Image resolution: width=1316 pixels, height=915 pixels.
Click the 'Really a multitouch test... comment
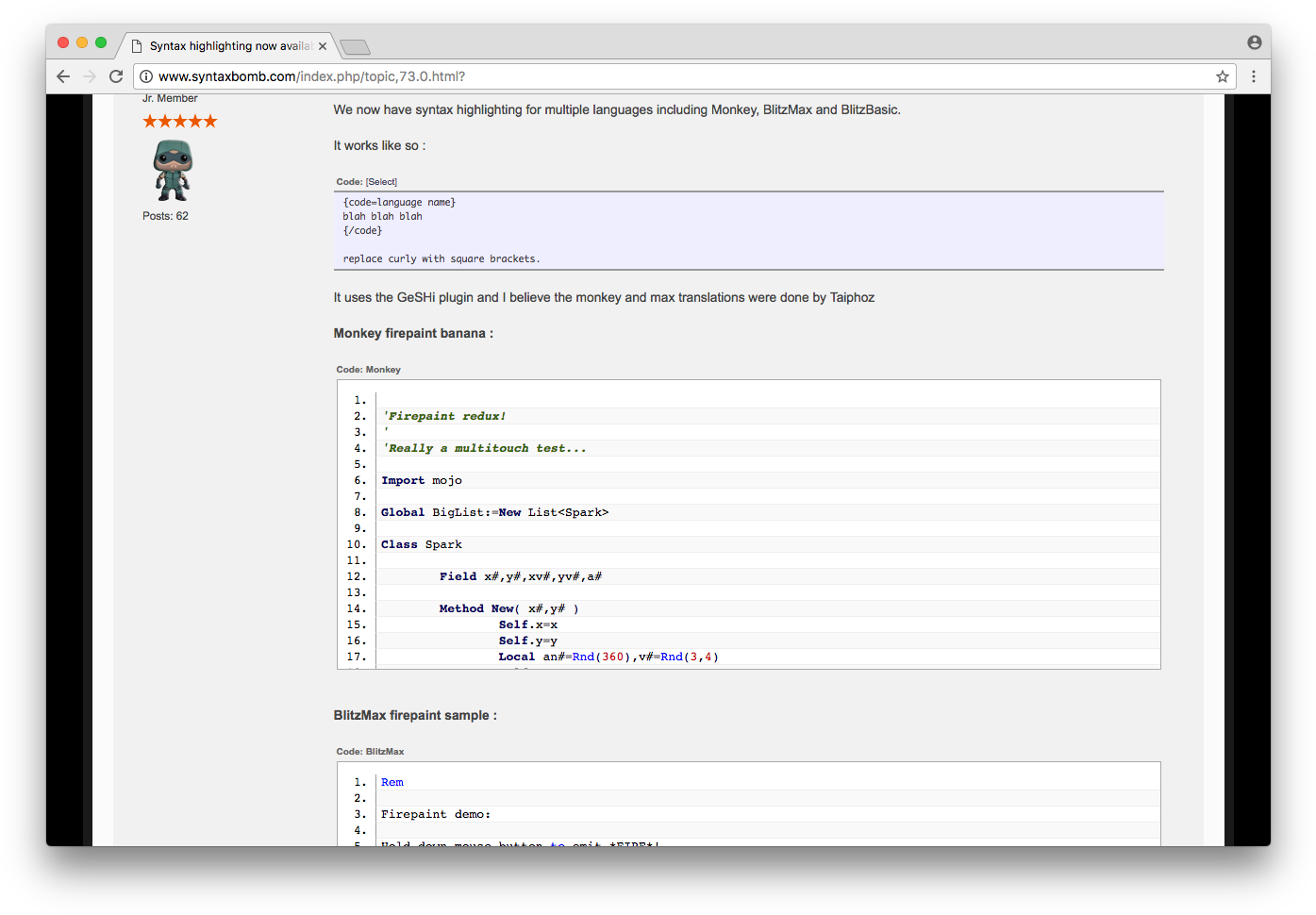tap(484, 448)
